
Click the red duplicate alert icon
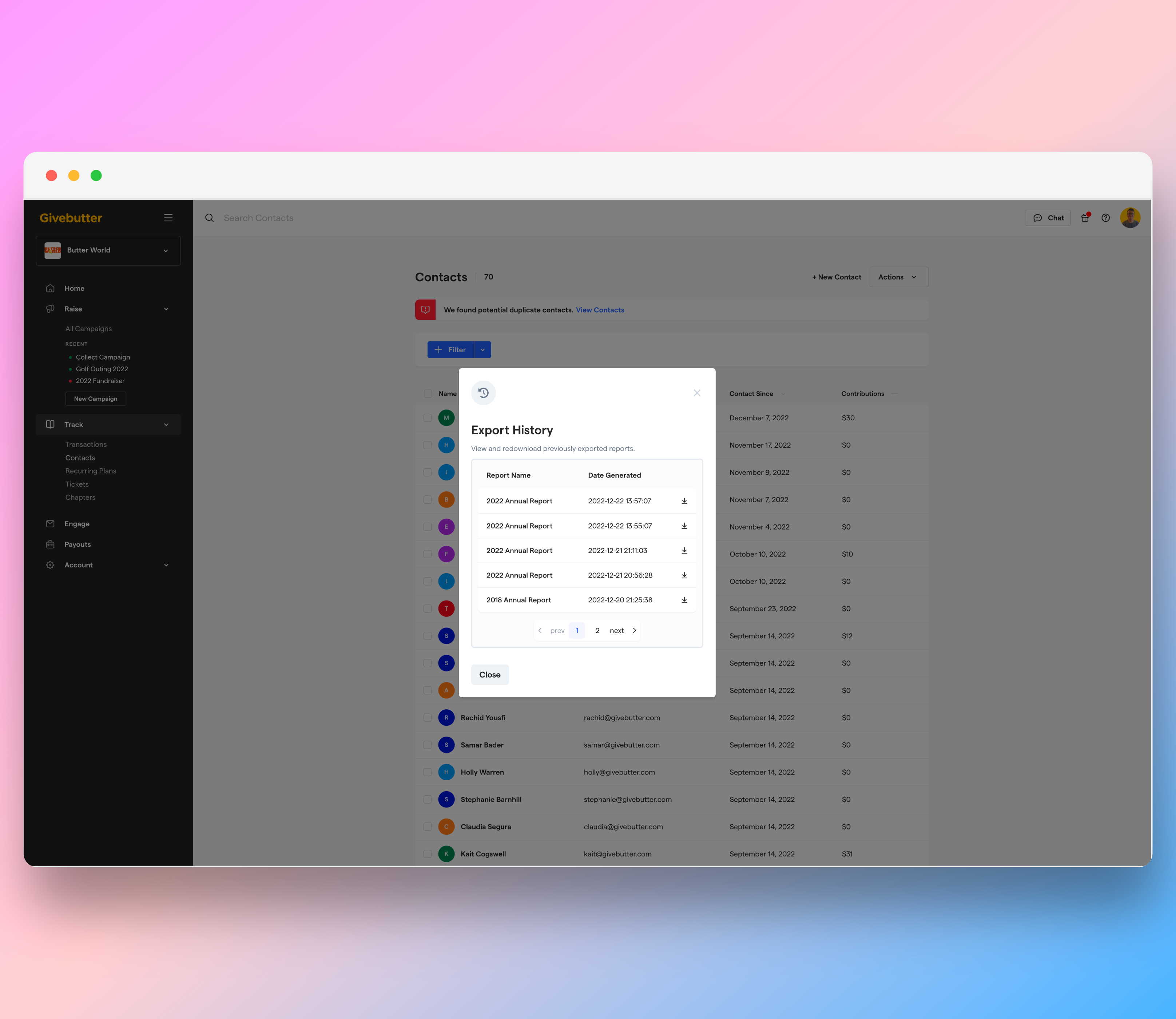point(426,310)
